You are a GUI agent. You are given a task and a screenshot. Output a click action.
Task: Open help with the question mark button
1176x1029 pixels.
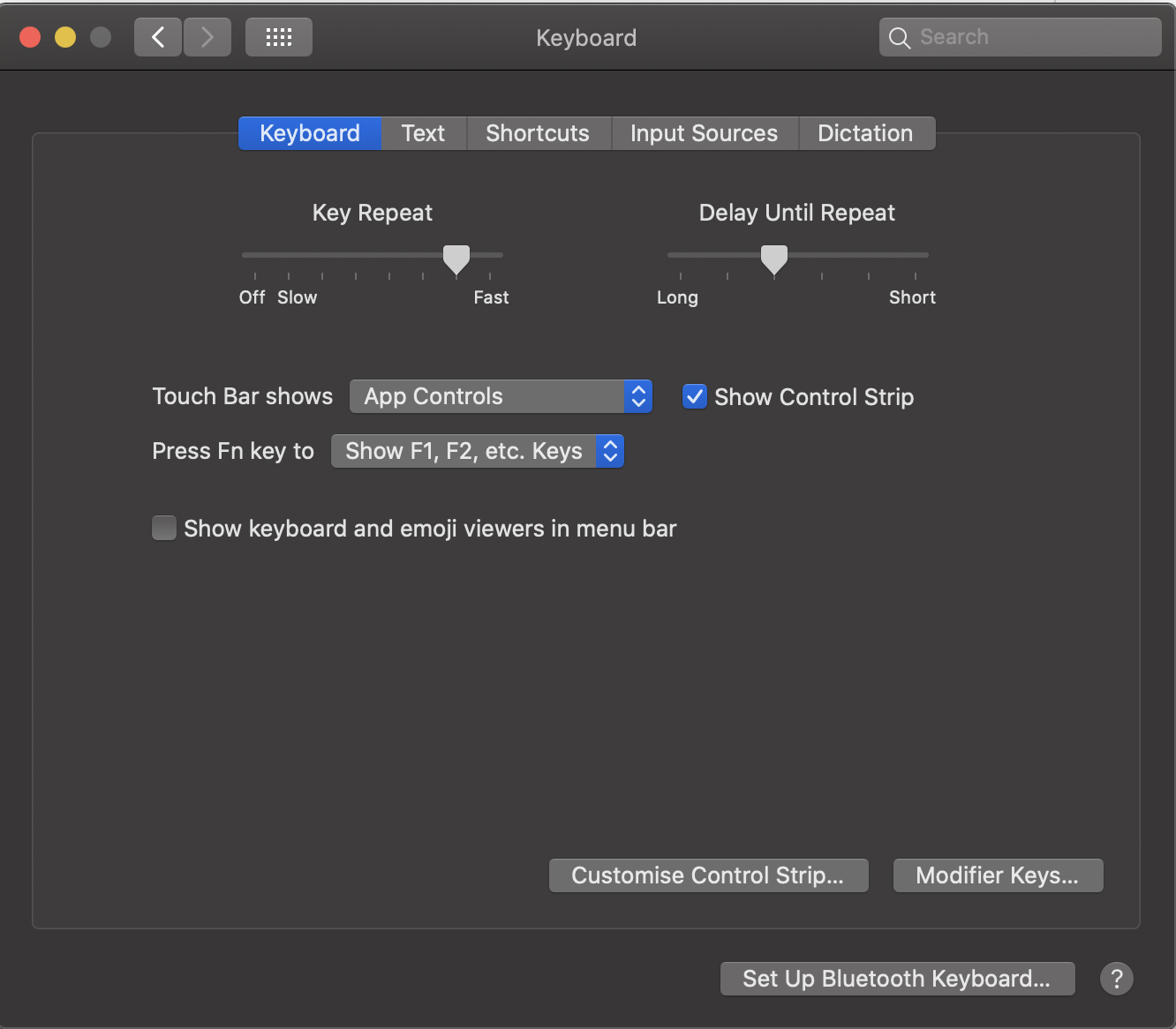[x=1117, y=978]
